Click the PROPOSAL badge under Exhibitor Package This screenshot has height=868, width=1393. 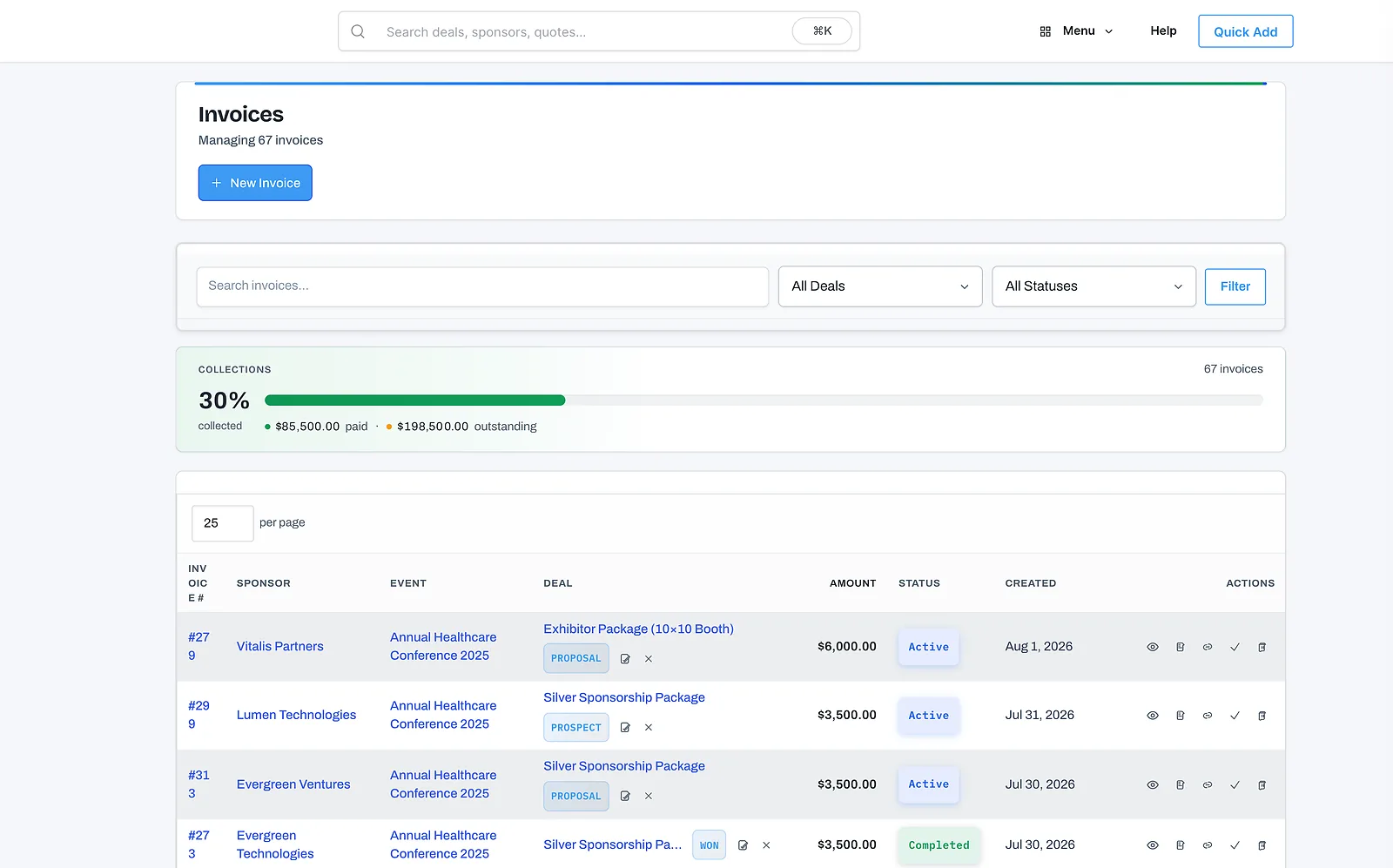(x=575, y=659)
